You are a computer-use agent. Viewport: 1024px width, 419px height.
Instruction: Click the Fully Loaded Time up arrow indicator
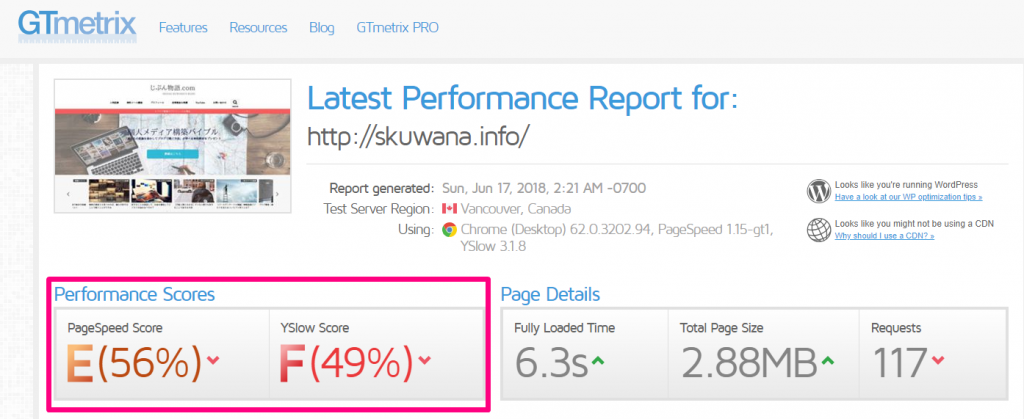tap(597, 360)
